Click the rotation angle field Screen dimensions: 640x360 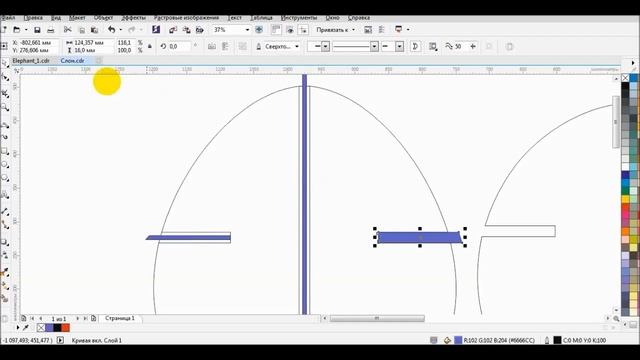click(180, 47)
